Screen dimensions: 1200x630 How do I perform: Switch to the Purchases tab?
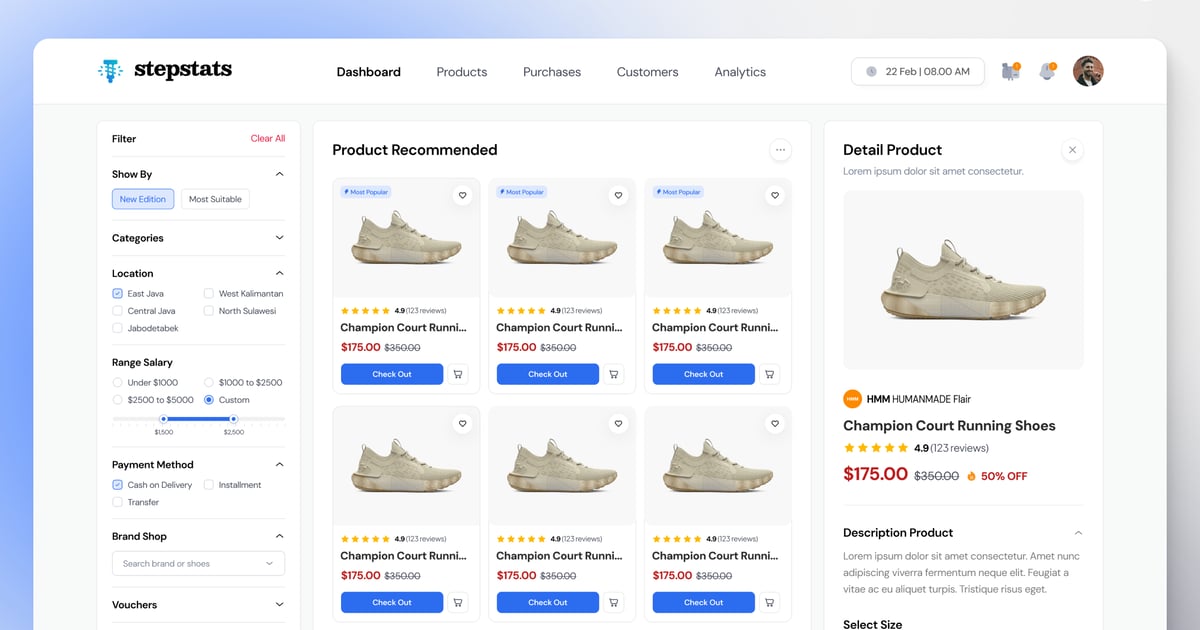(551, 71)
